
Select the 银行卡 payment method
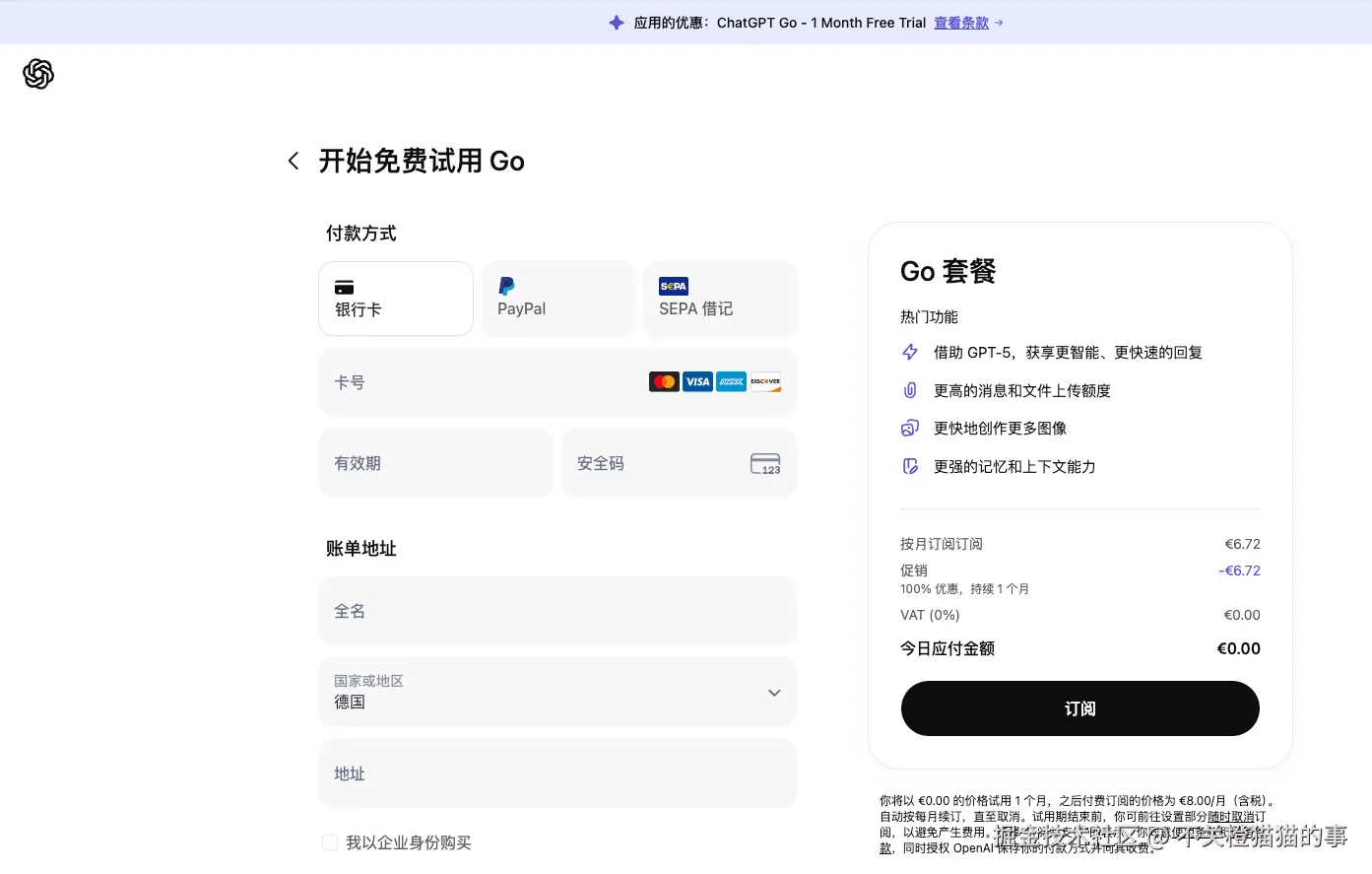(396, 299)
